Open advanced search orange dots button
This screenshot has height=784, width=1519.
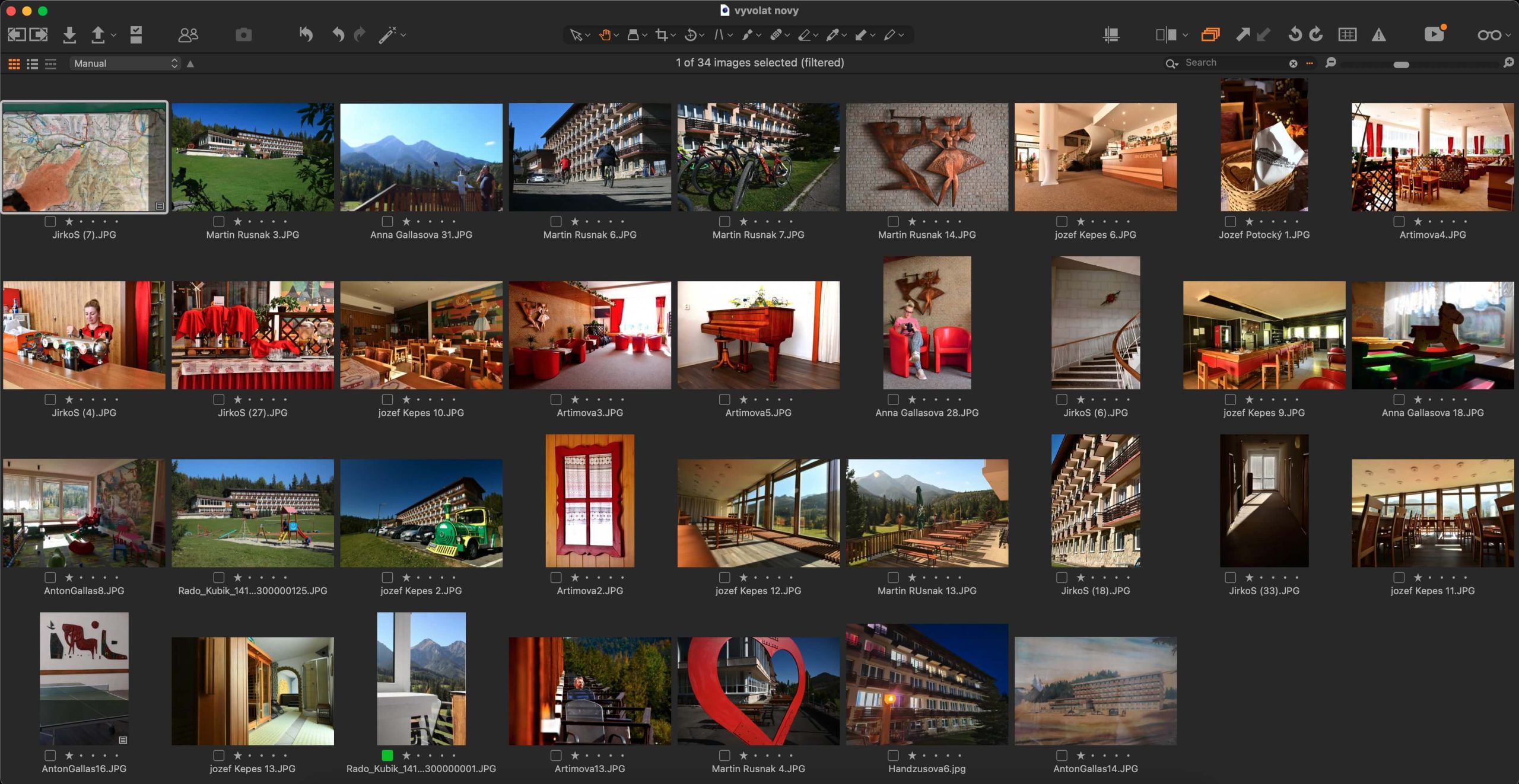click(x=1310, y=63)
